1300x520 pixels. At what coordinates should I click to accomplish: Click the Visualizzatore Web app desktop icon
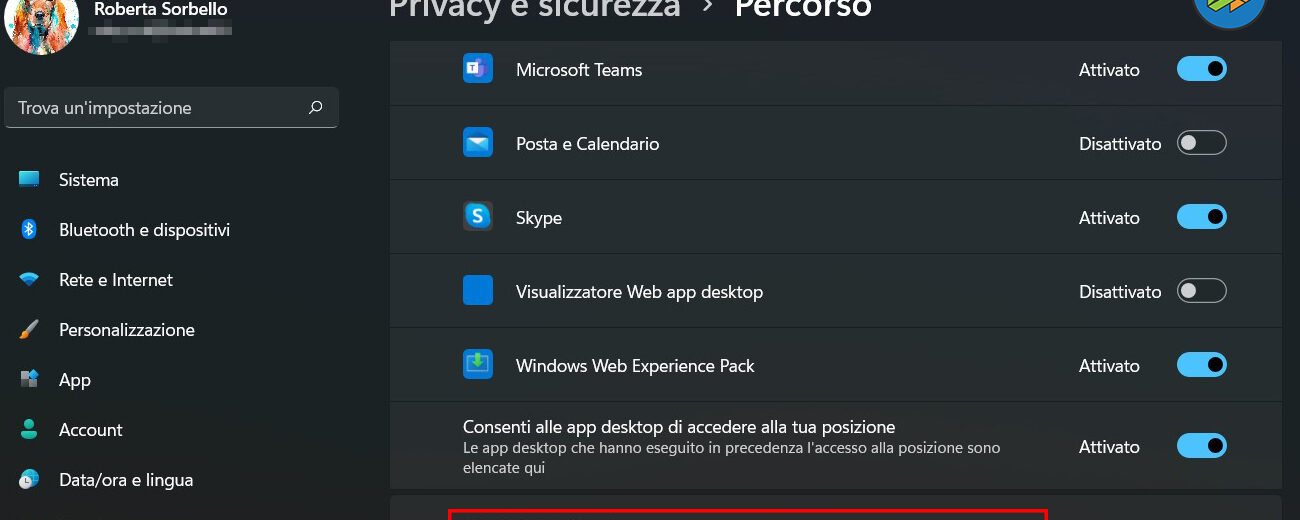tap(477, 291)
